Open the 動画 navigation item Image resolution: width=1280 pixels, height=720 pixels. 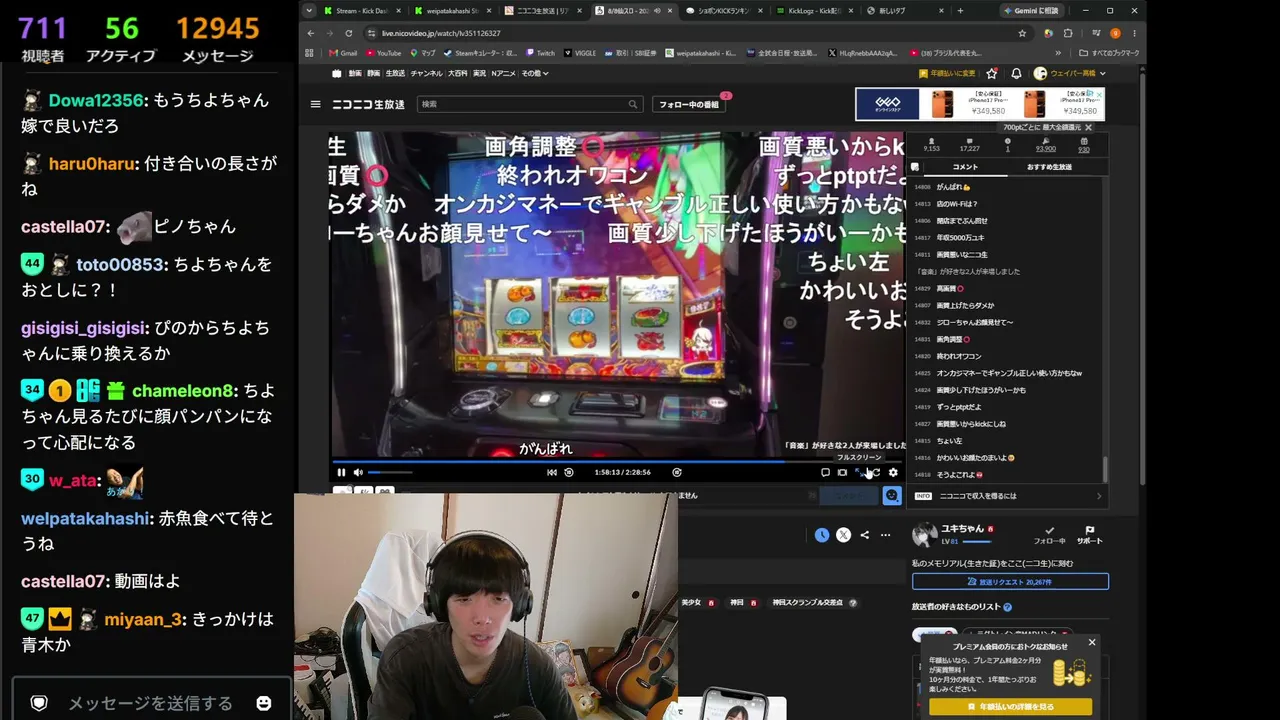point(355,73)
